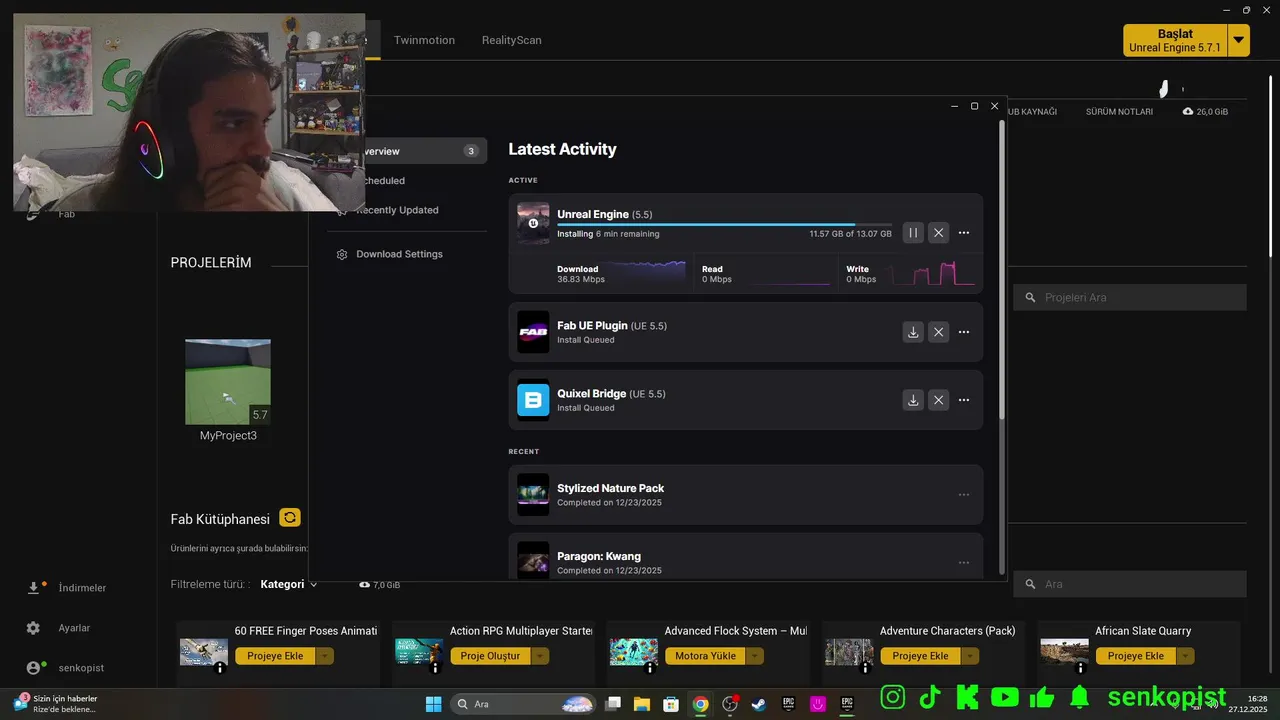Expand arrow next to Motora Yükle button
Image resolution: width=1280 pixels, height=720 pixels.
point(755,656)
